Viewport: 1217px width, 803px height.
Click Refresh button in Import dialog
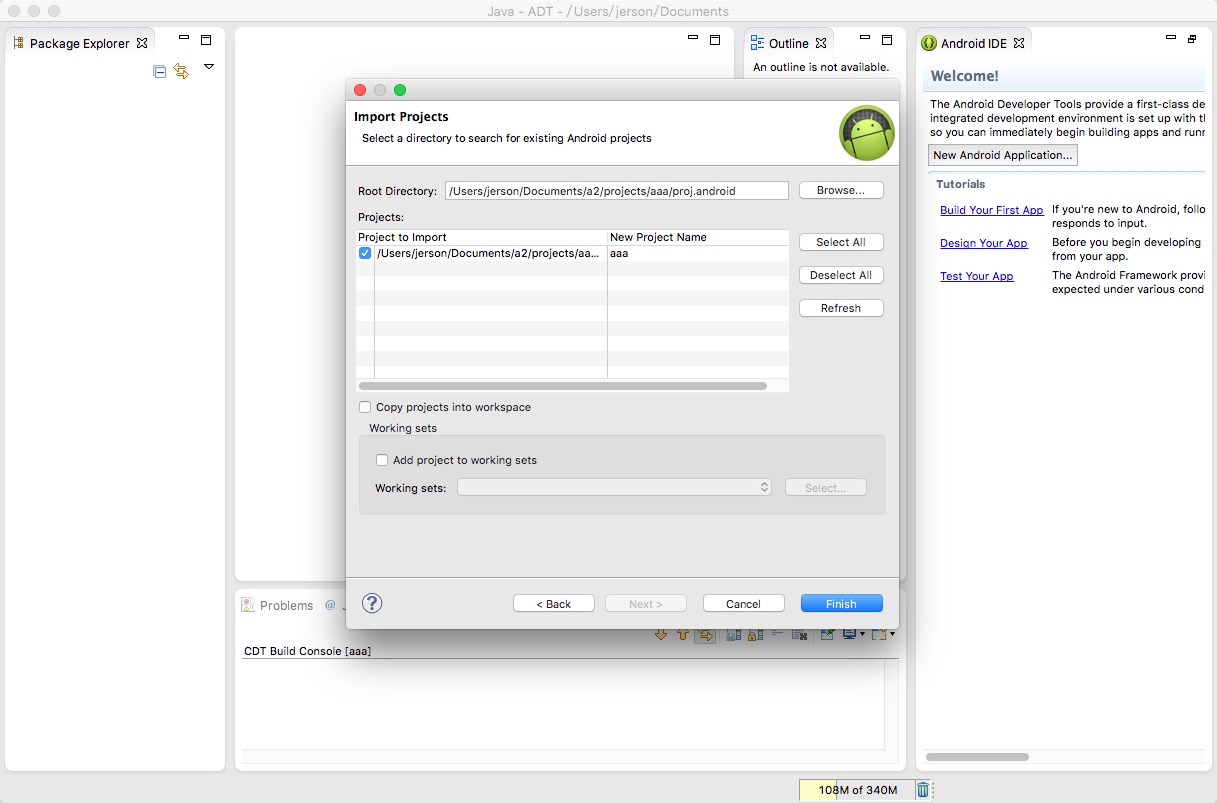pyautogui.click(x=840, y=308)
